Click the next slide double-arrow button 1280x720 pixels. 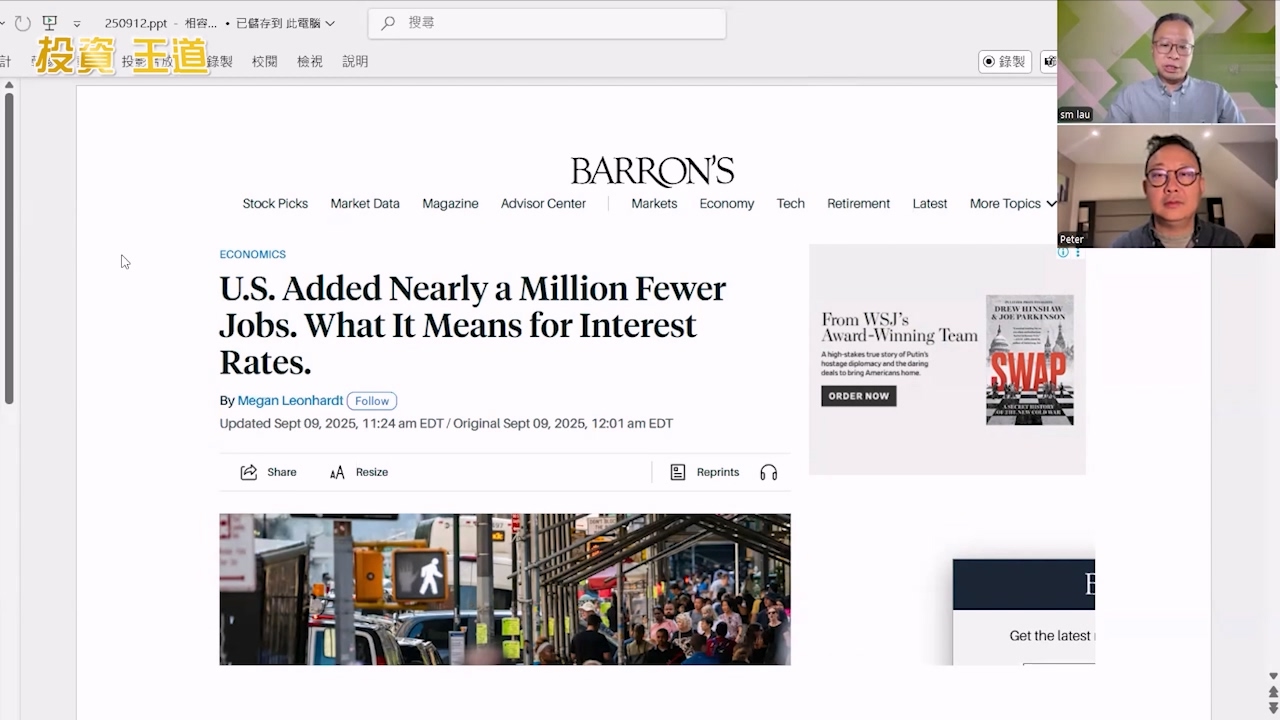coord(1272,708)
